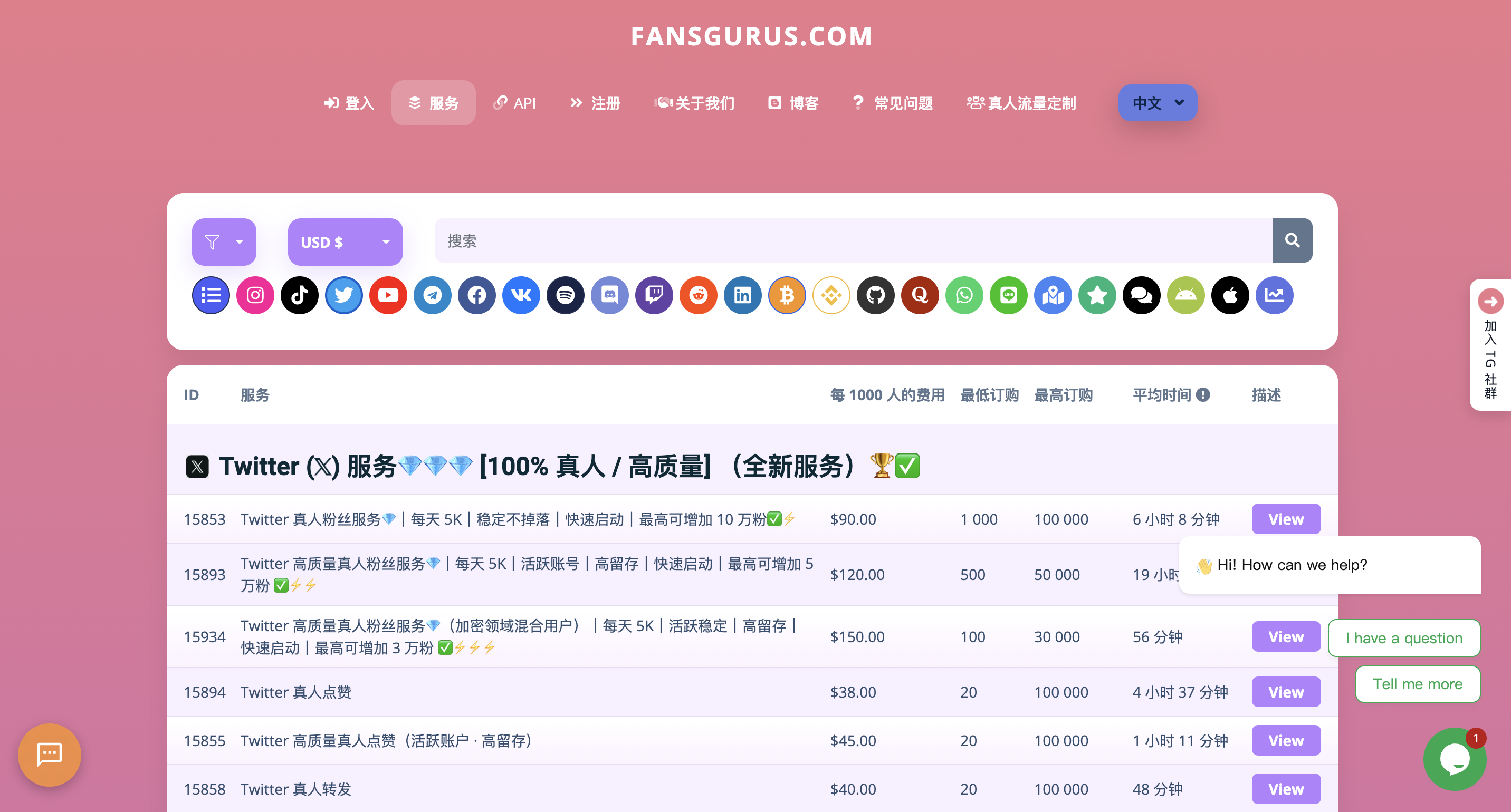Choose the WhatsApp category icon

964,295
